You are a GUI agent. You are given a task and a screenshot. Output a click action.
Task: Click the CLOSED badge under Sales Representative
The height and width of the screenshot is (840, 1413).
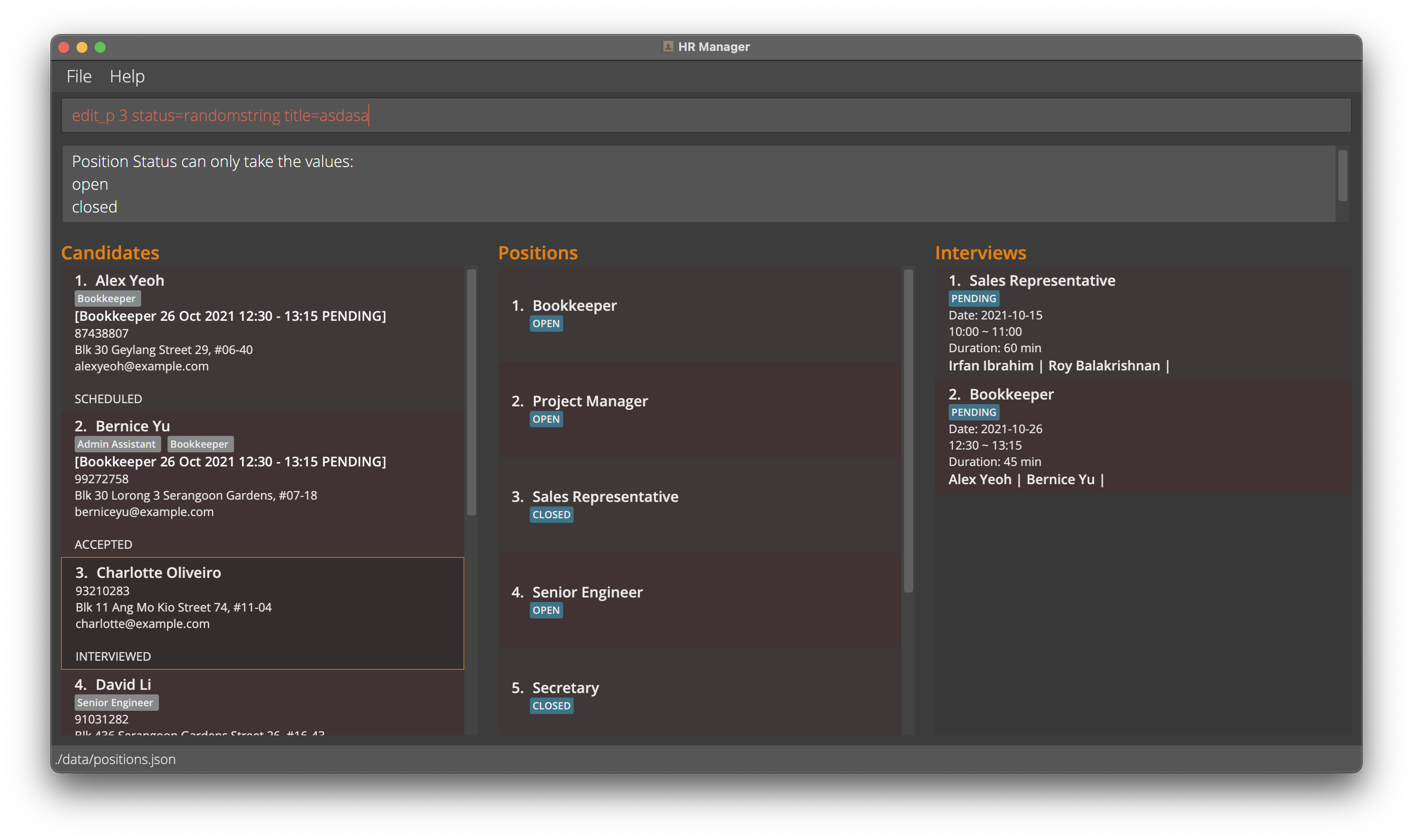(x=551, y=515)
